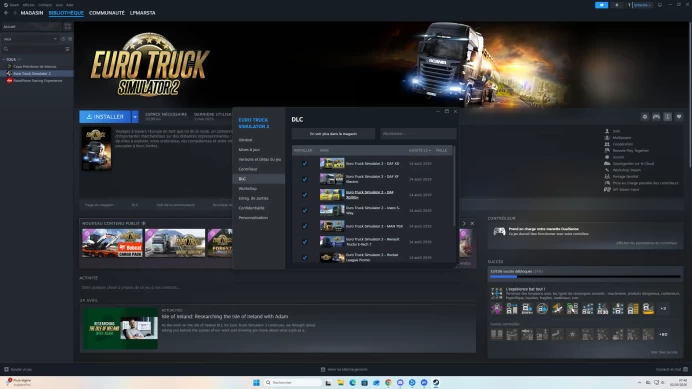The width and height of the screenshot is (692, 389).
Task: Open the Isle of Ireland news thumbnail
Action: coord(120,329)
